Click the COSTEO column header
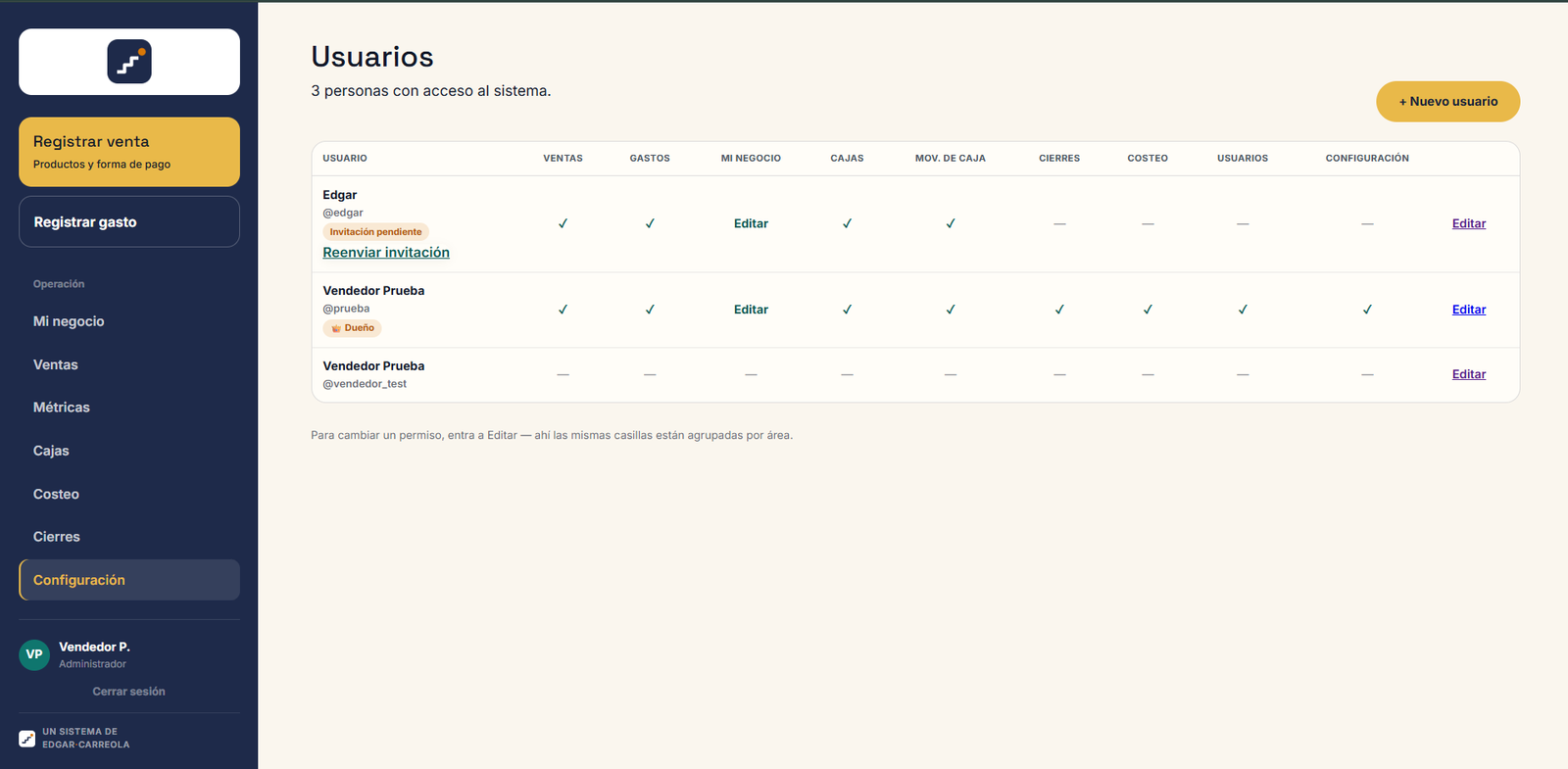The height and width of the screenshot is (769, 1568). coord(1148,158)
